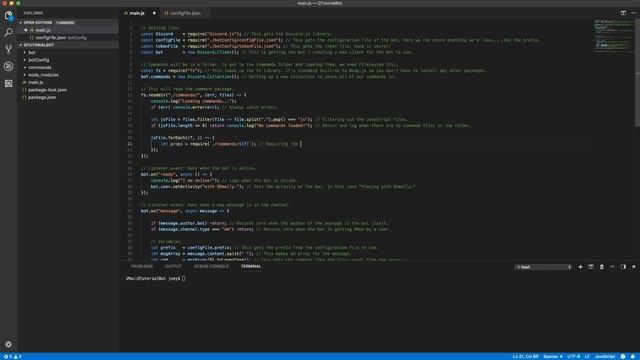Image resolution: width=640 pixels, height=360 pixels.
Task: Open the Extensions view in activity bar
Action: pos(9,83)
